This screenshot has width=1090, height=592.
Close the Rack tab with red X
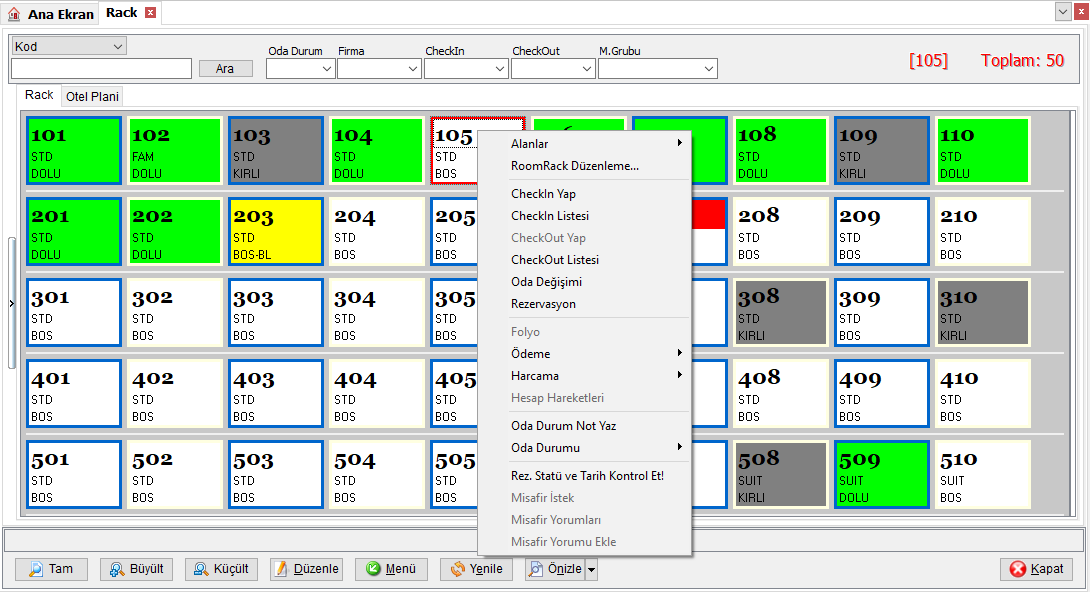150,13
